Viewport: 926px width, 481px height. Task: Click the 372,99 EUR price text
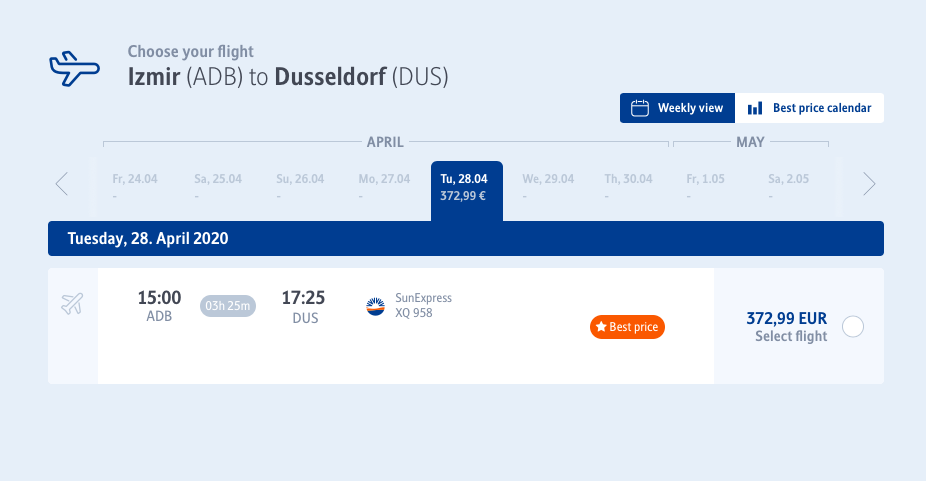pyautogui.click(x=787, y=318)
